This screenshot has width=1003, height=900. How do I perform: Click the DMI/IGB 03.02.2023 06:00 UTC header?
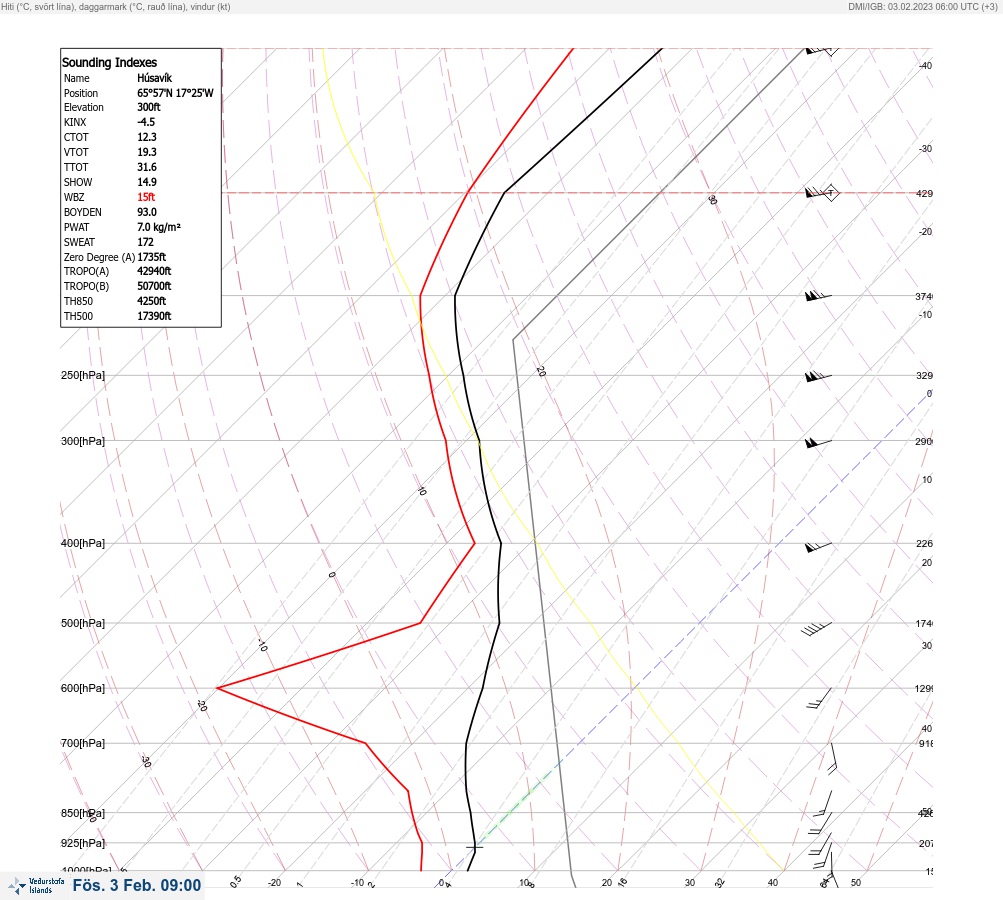click(x=923, y=6)
